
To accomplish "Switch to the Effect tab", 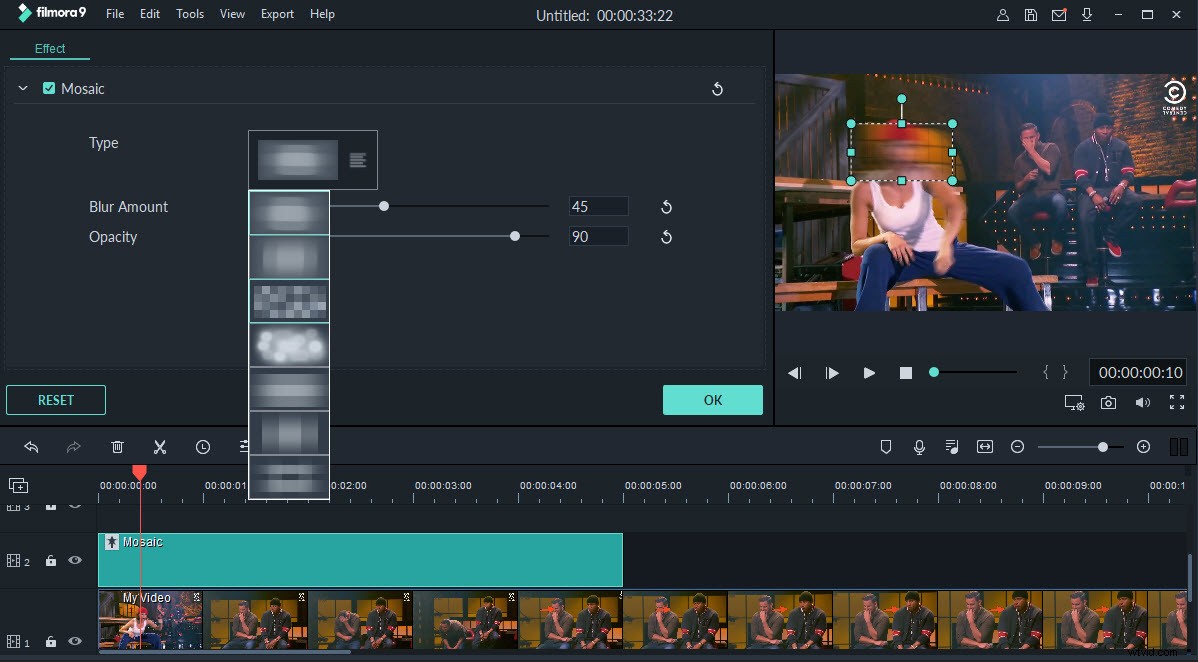I will [x=49, y=48].
